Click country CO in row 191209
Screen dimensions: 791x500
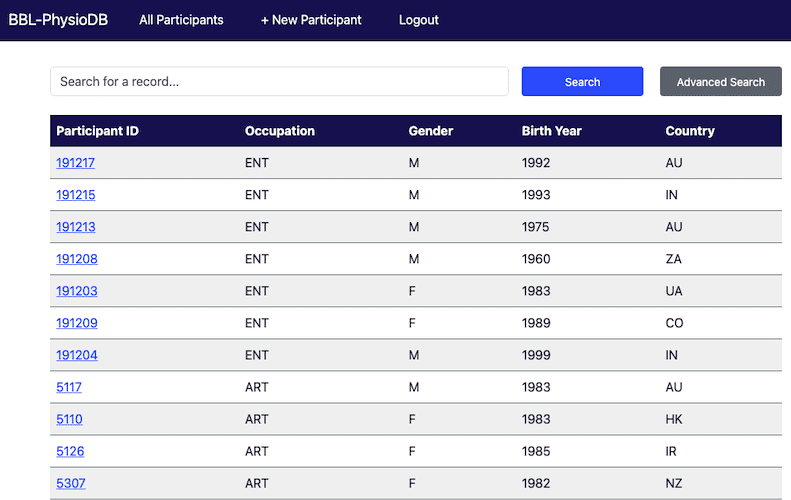pyautogui.click(x=674, y=323)
